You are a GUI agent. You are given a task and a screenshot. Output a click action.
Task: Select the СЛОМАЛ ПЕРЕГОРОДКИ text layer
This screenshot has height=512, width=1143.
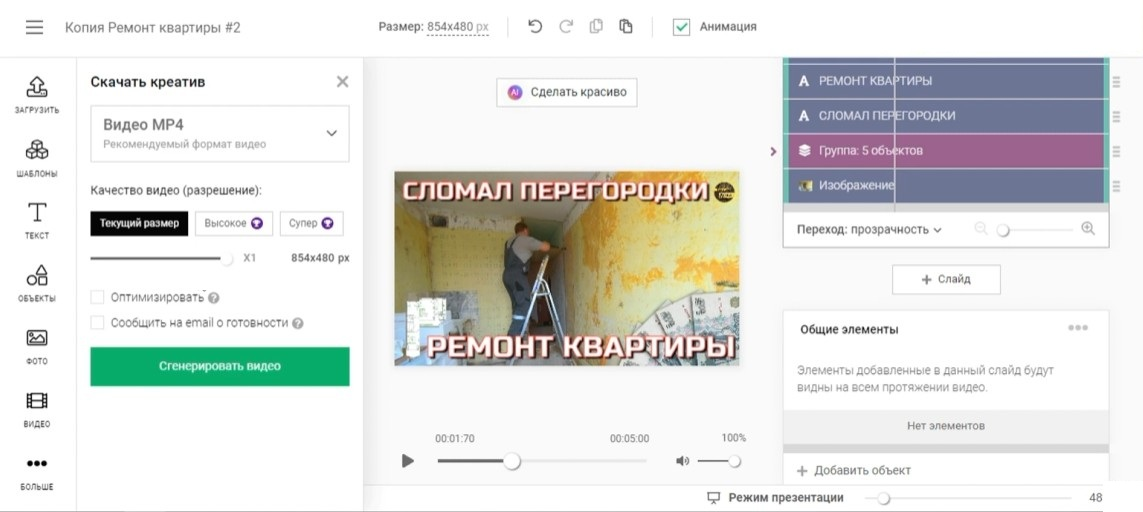click(x=947, y=116)
